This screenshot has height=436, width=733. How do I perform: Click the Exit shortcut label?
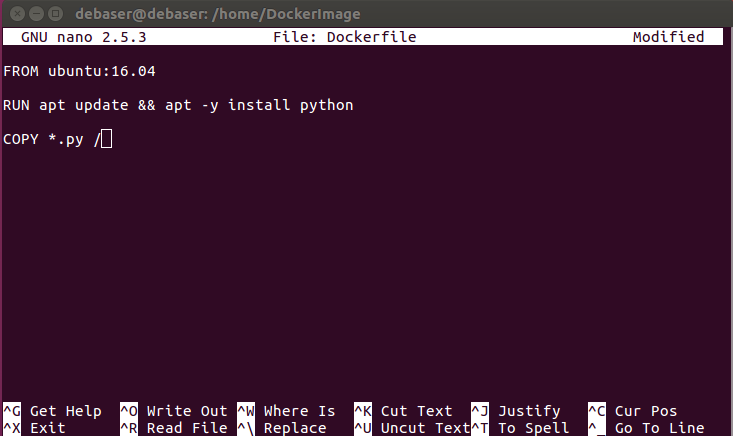click(47, 428)
